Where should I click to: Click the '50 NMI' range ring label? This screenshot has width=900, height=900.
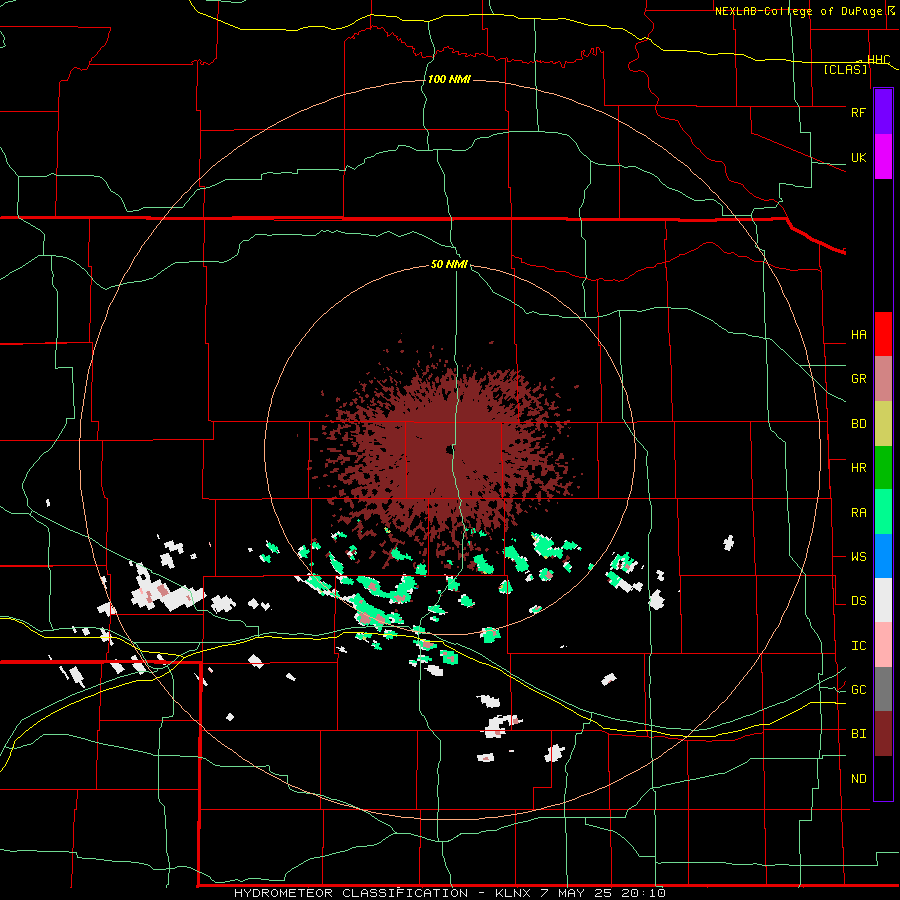point(449,265)
